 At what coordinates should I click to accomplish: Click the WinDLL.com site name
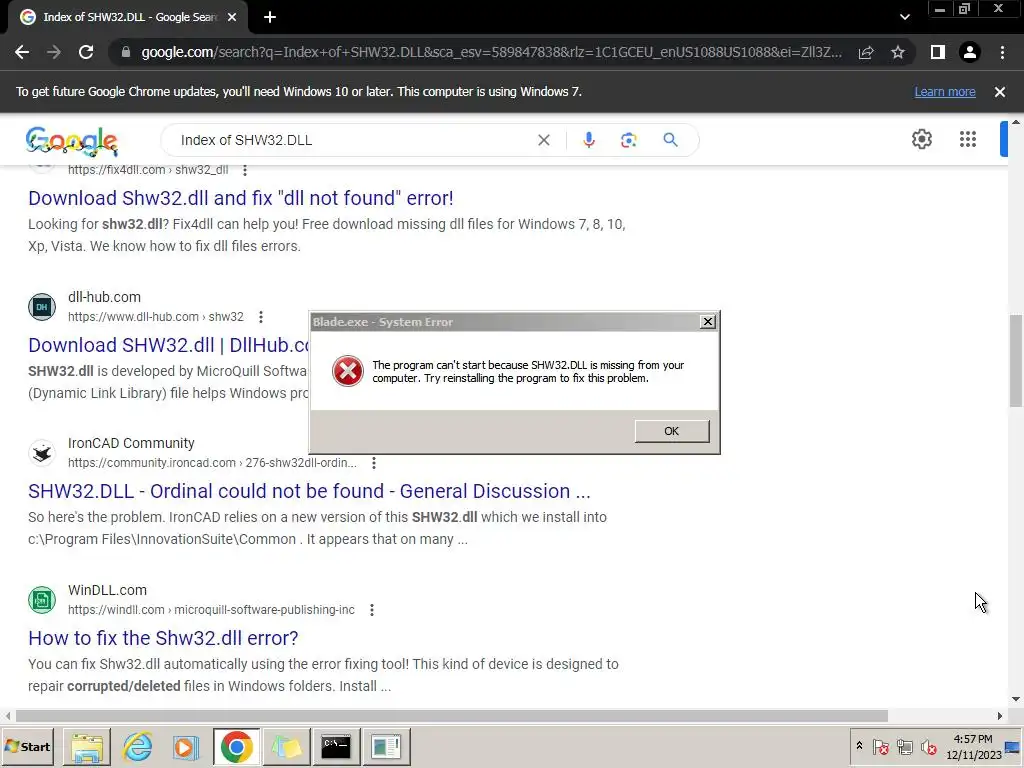[107, 590]
